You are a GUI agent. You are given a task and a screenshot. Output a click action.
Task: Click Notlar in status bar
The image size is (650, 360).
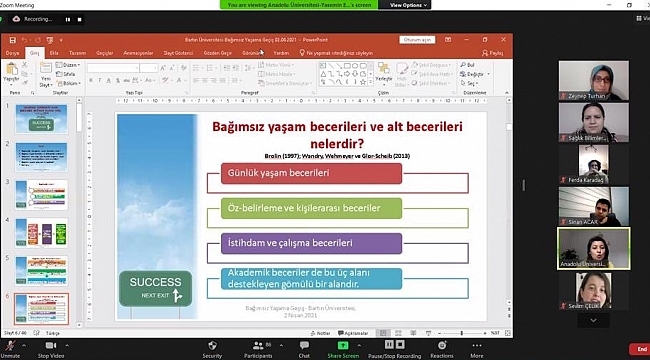tap(320, 333)
